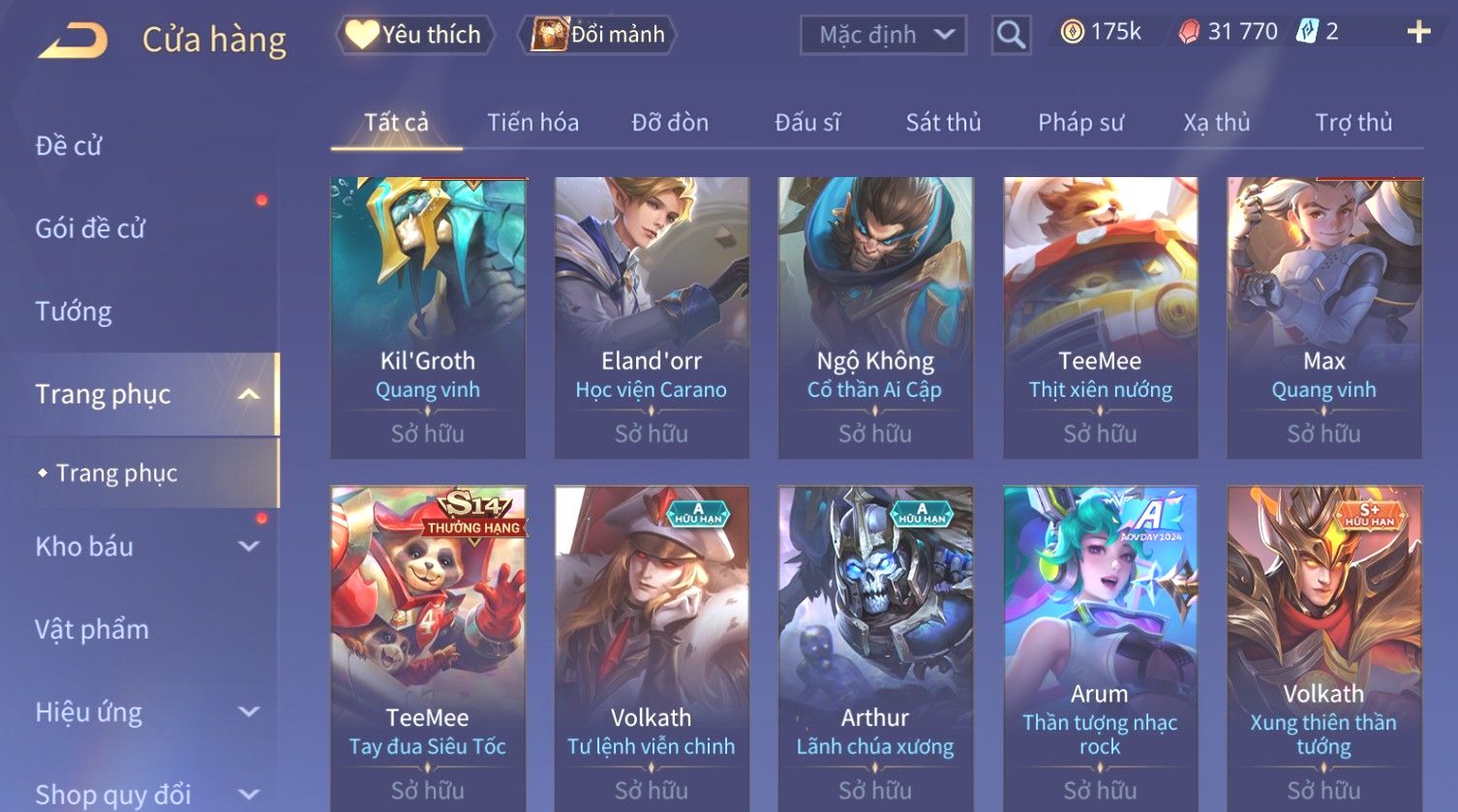Viewport: 1458px width, 812px height.
Task: Collapse the Trang phục sidebar section
Action: [249, 394]
